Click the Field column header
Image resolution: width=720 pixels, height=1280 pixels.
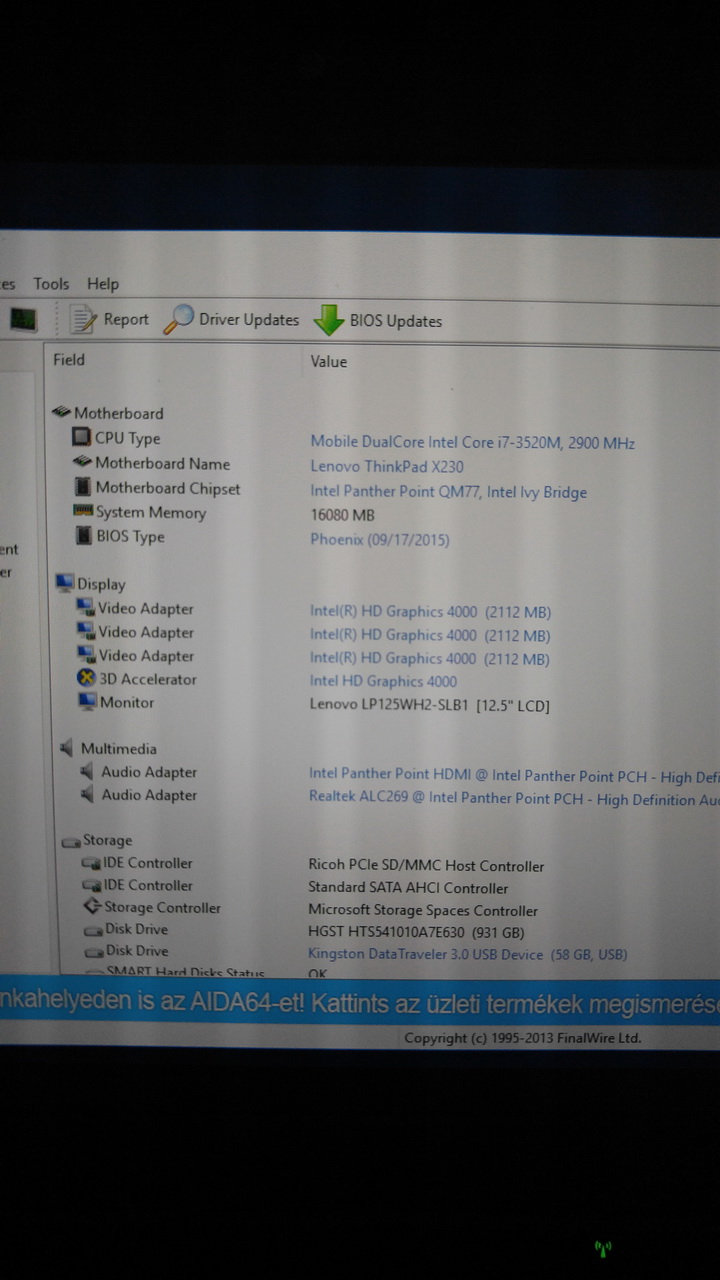[x=69, y=359]
